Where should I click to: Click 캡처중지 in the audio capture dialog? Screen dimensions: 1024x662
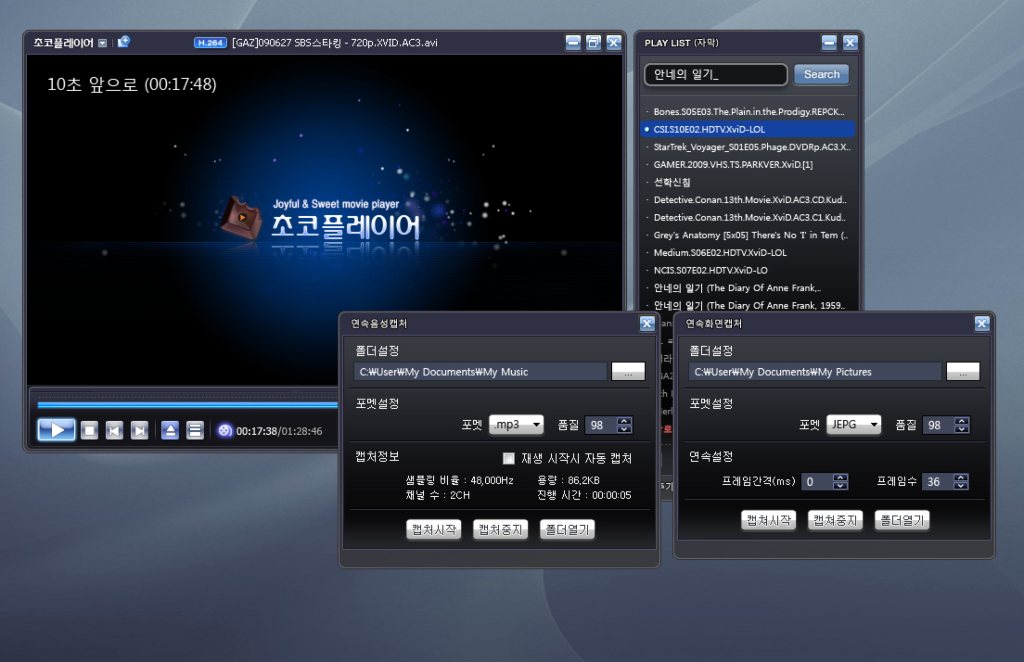point(500,529)
